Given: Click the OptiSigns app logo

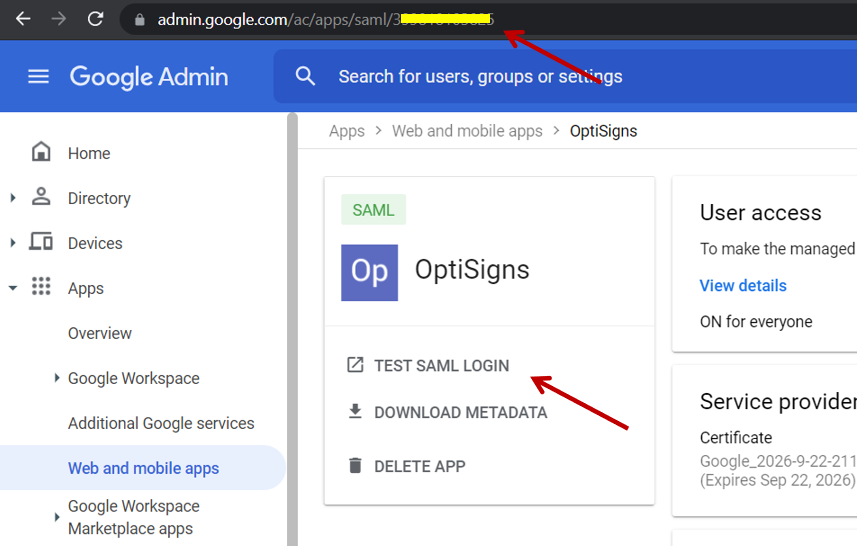Looking at the screenshot, I should tap(369, 272).
